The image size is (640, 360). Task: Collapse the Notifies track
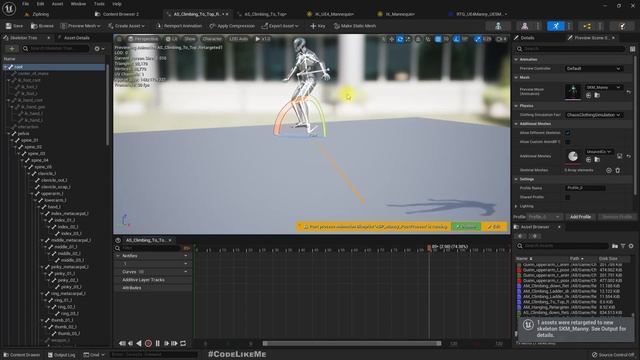tap(118, 256)
